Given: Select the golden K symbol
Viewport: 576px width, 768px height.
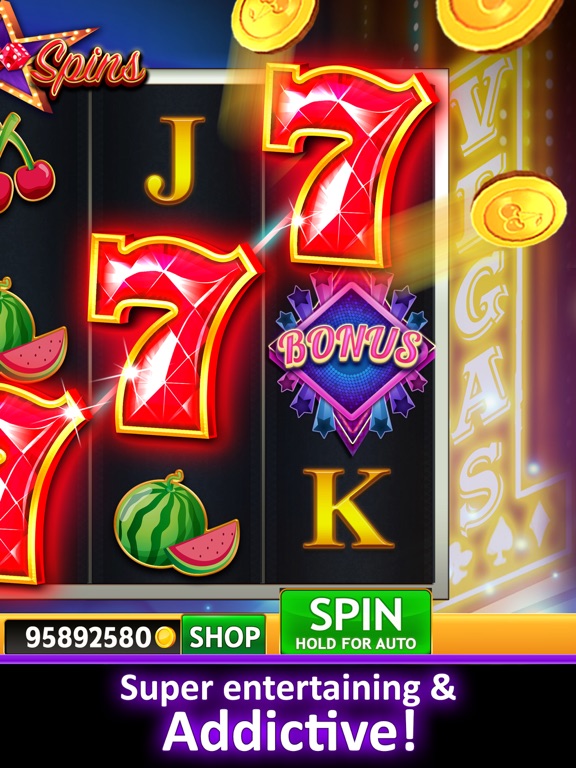Looking at the screenshot, I should (348, 508).
